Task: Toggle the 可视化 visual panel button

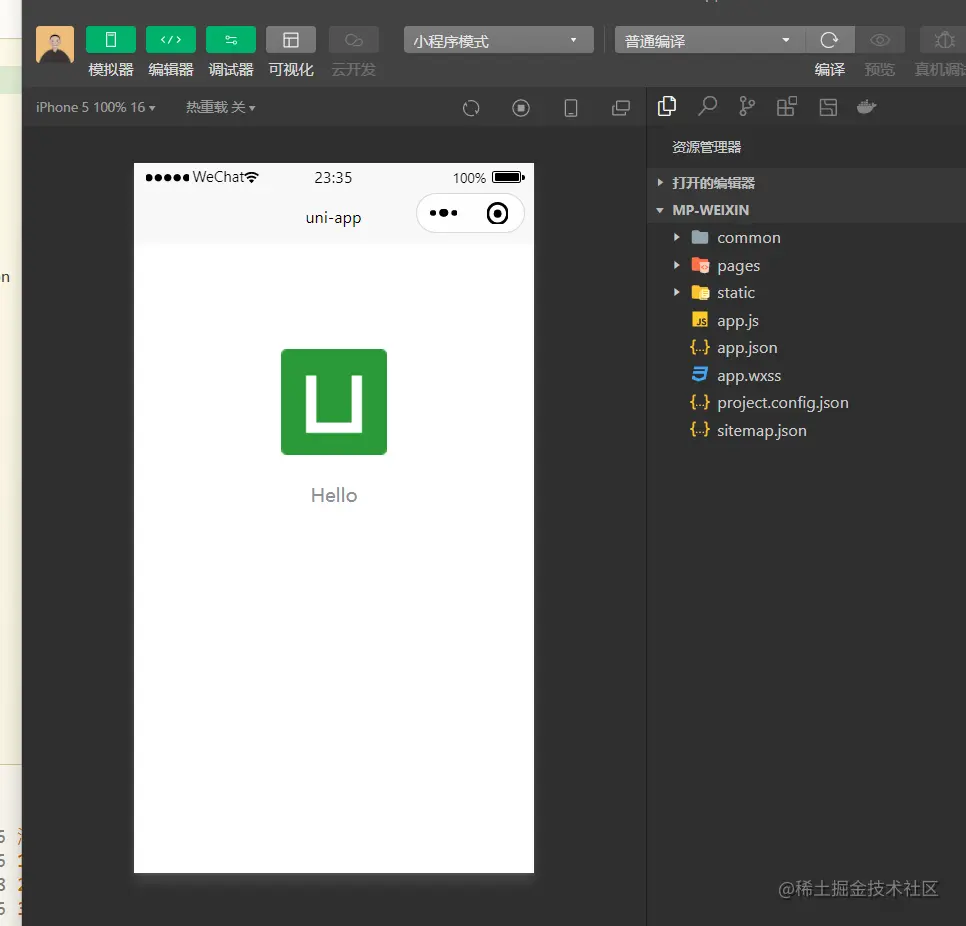Action: click(x=291, y=40)
